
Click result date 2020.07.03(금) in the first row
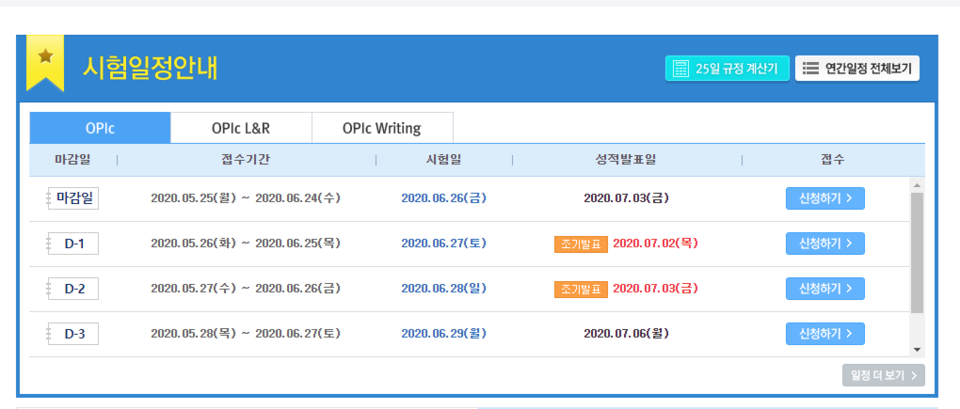626,198
